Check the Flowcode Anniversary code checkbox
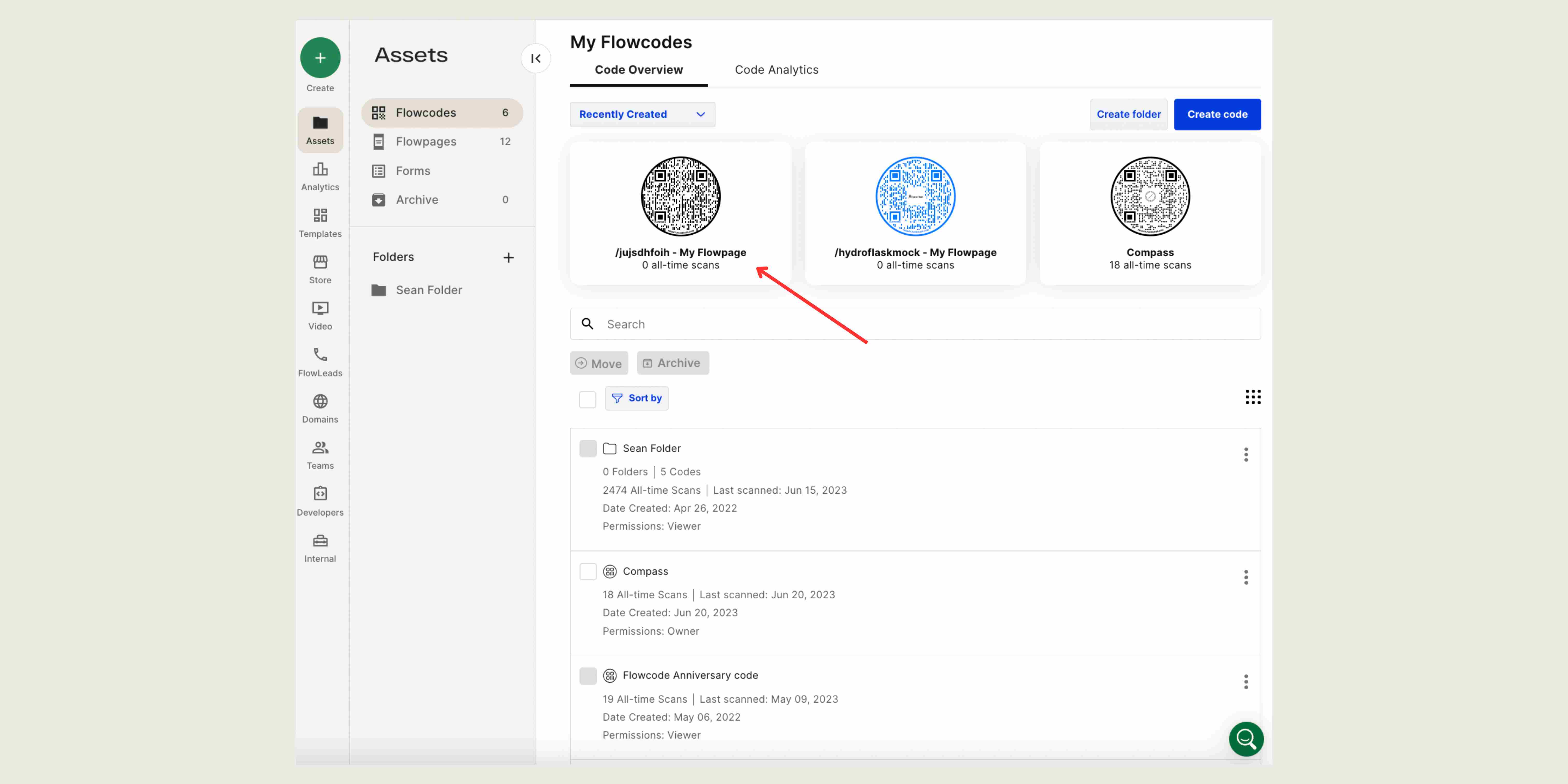The image size is (1568, 784). click(588, 676)
